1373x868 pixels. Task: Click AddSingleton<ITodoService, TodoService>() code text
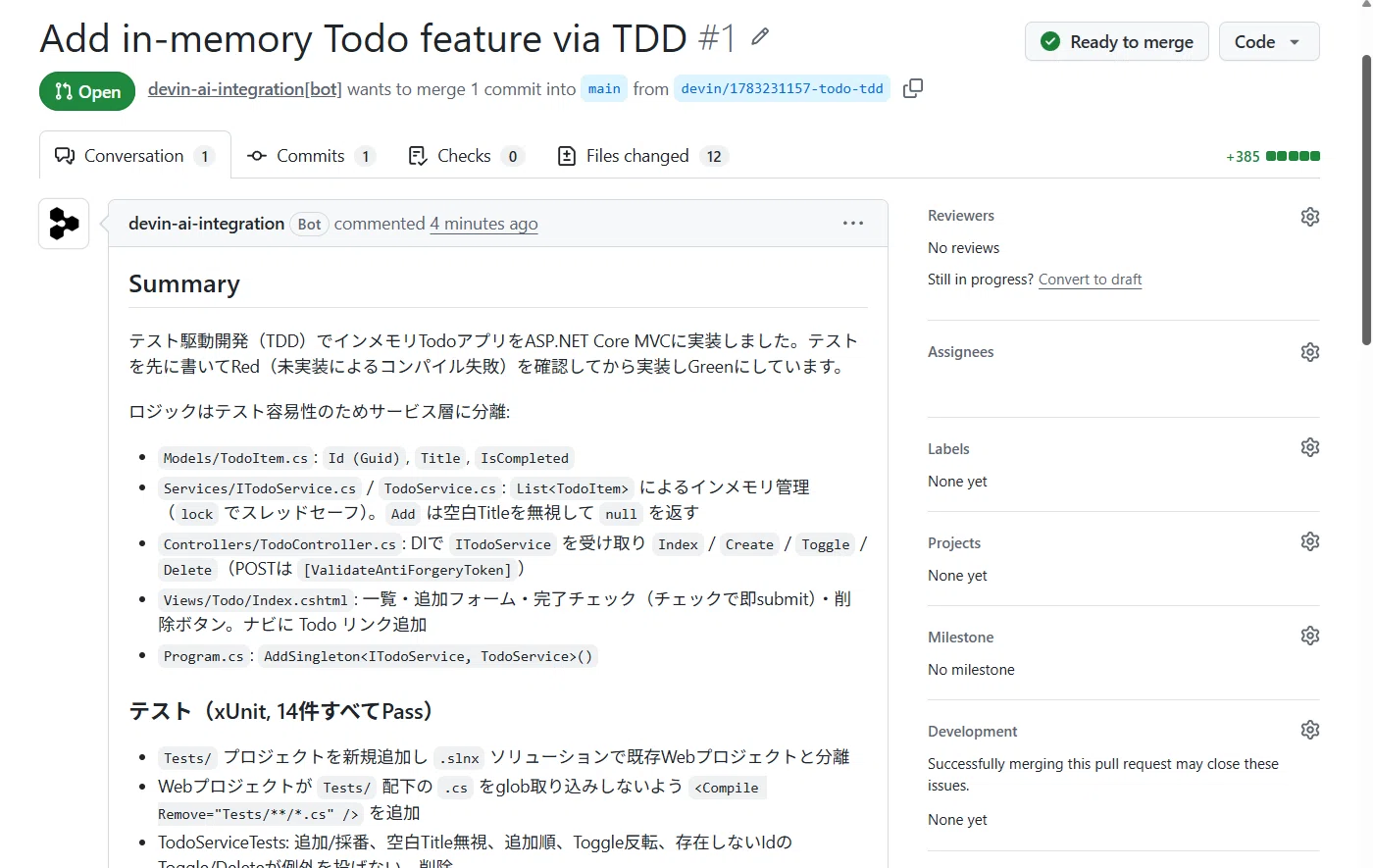tap(429, 656)
